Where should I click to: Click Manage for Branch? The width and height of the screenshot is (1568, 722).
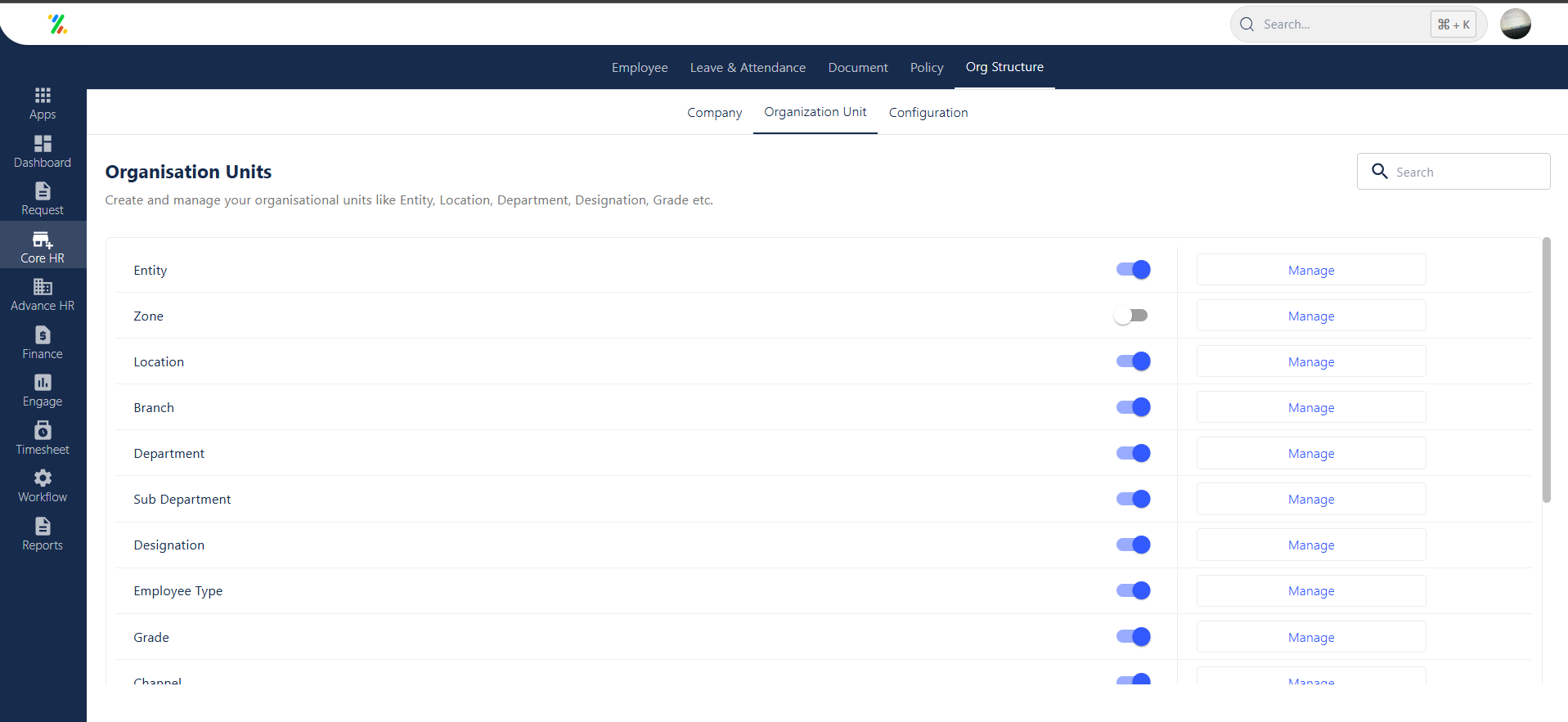(x=1311, y=407)
